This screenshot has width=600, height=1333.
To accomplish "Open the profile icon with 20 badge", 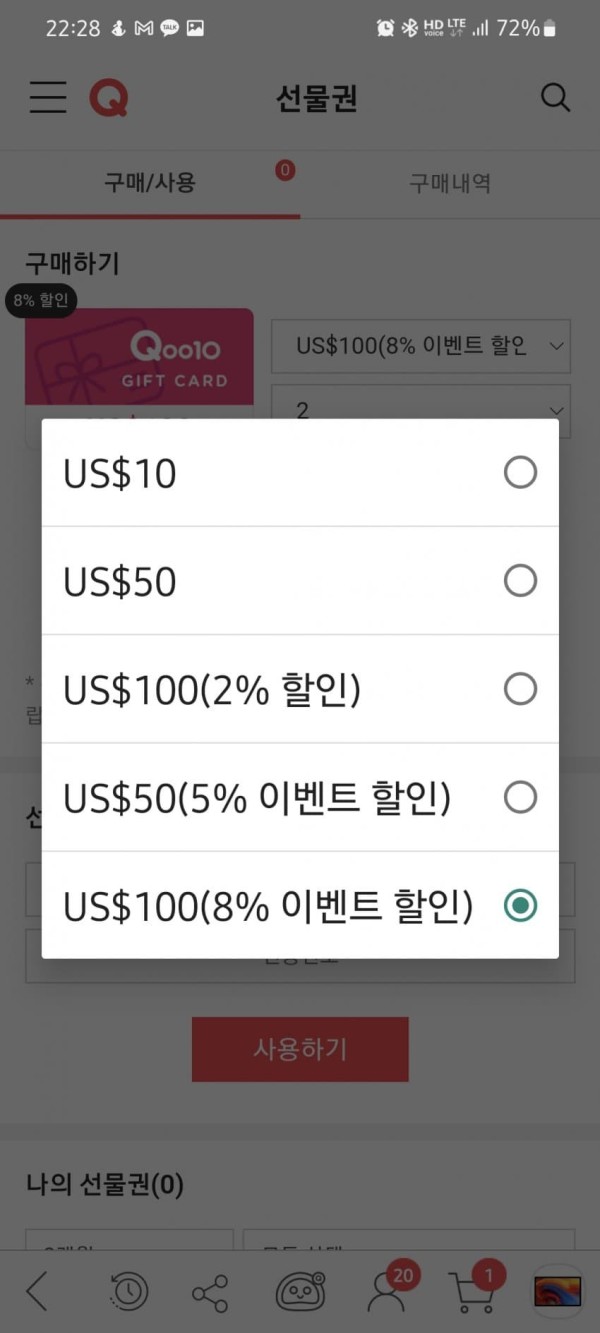I will click(x=388, y=1289).
